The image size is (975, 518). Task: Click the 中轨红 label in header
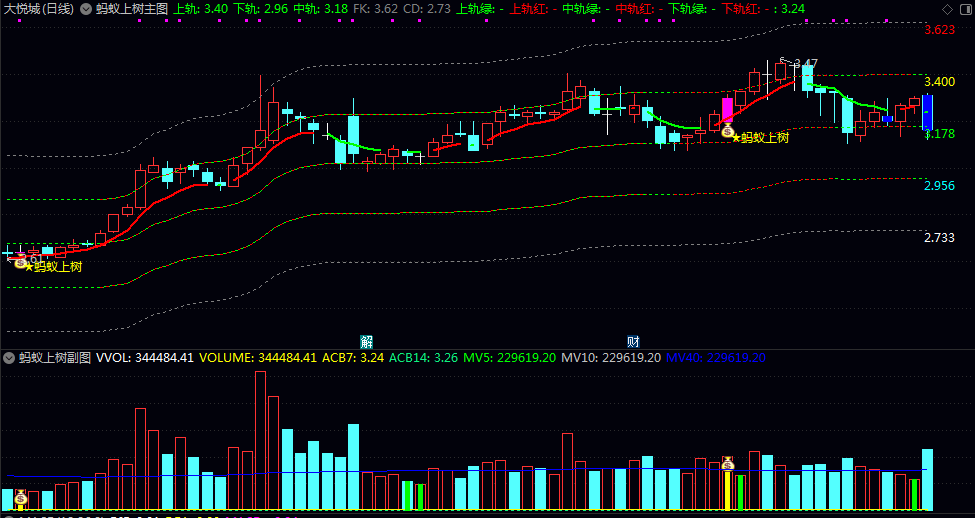click(635, 9)
